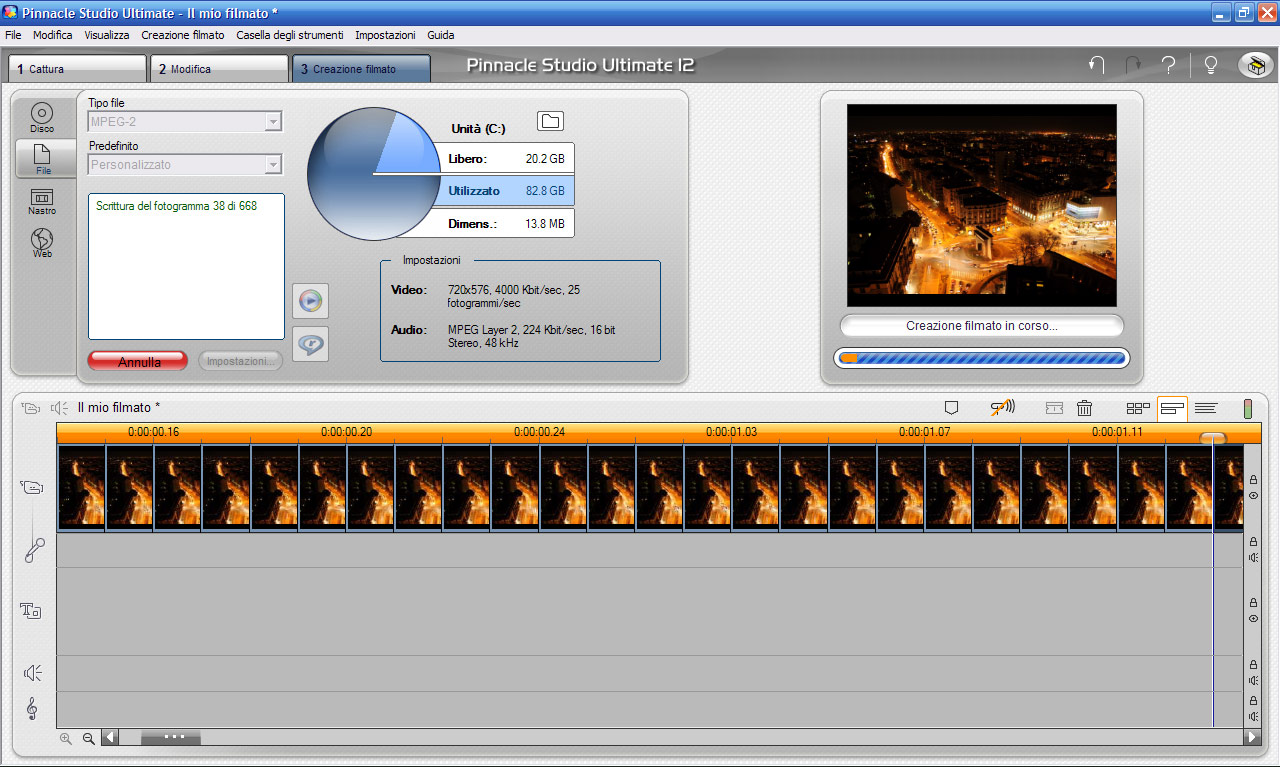1280x767 pixels.
Task: Zoom out timeline with magnifier minus
Action: click(x=88, y=739)
